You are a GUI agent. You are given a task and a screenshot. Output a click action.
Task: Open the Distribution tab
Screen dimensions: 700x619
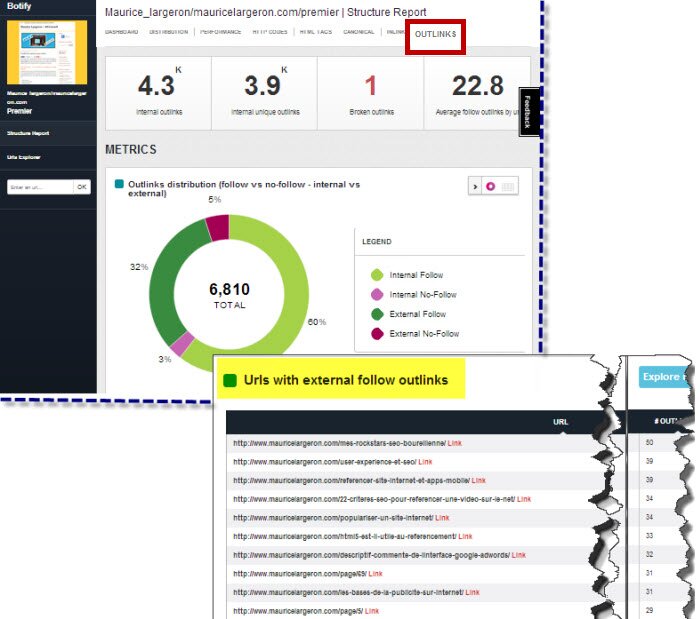[169, 32]
